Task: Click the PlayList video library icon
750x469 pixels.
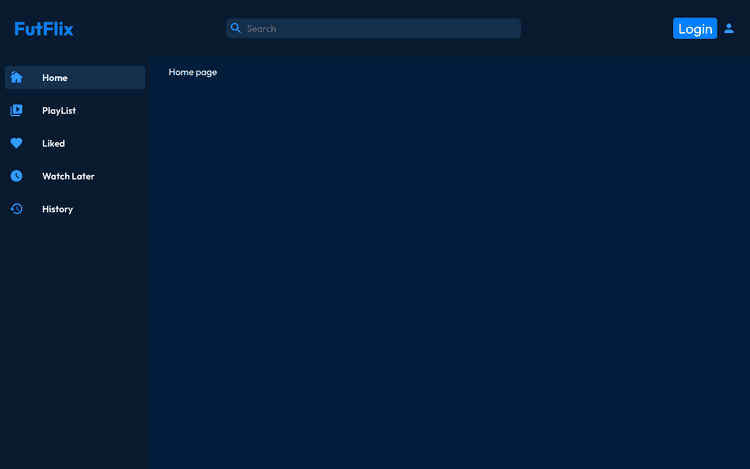Action: (16, 110)
